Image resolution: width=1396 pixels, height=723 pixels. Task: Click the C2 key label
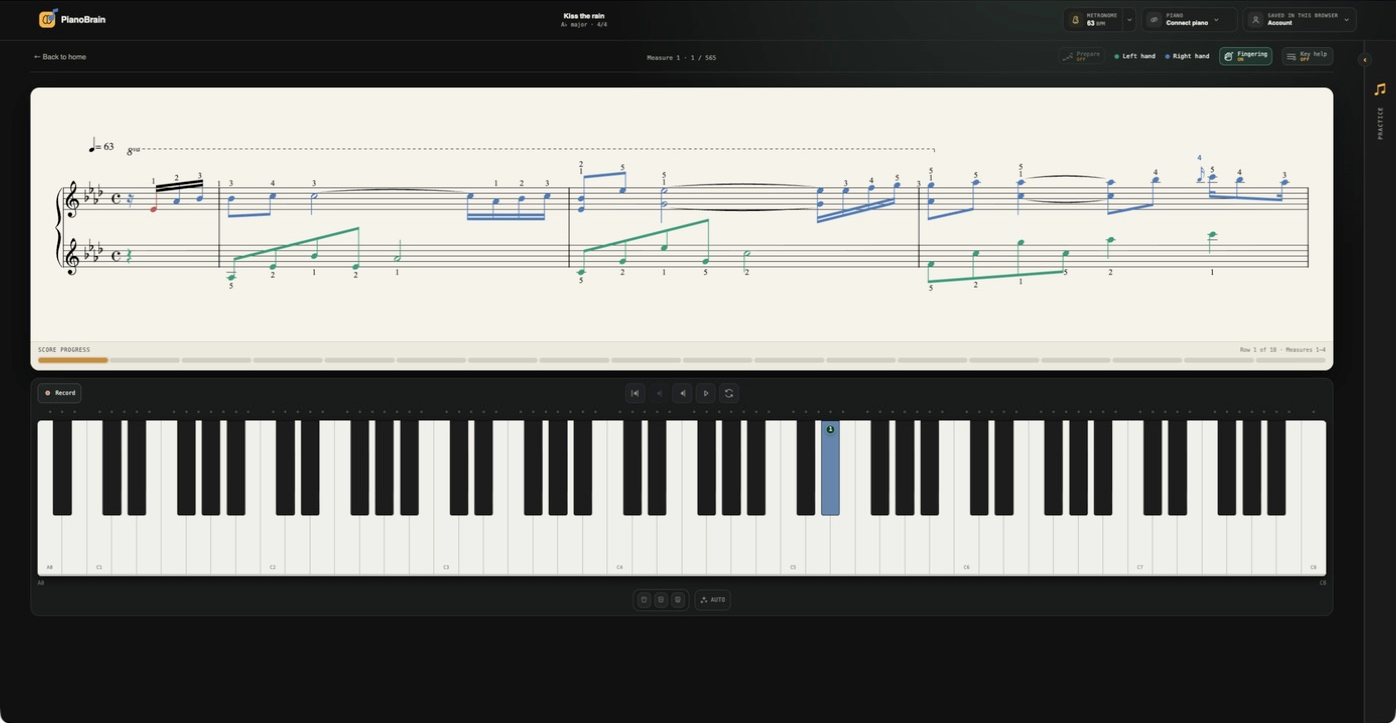click(x=273, y=567)
